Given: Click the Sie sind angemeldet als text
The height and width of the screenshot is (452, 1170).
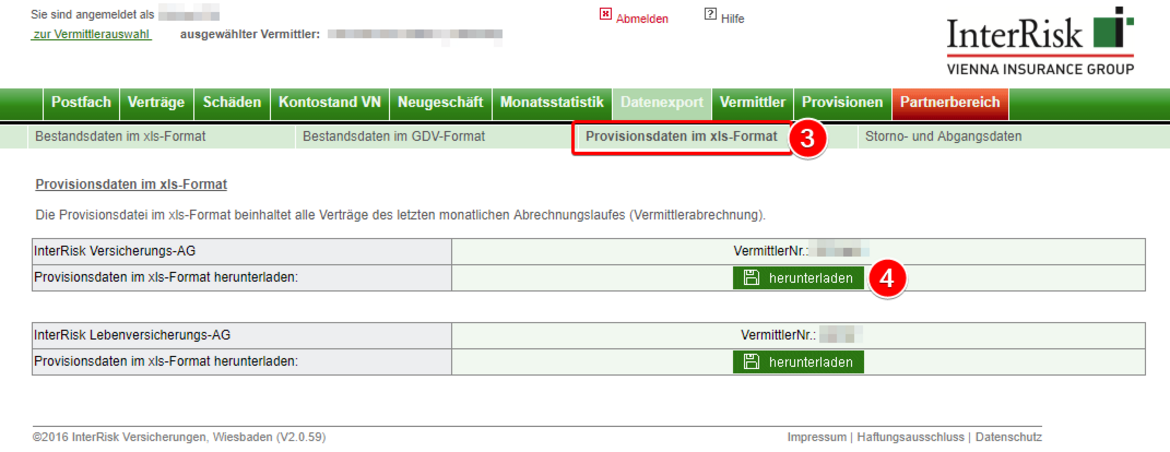Looking at the screenshot, I should pos(93,15).
